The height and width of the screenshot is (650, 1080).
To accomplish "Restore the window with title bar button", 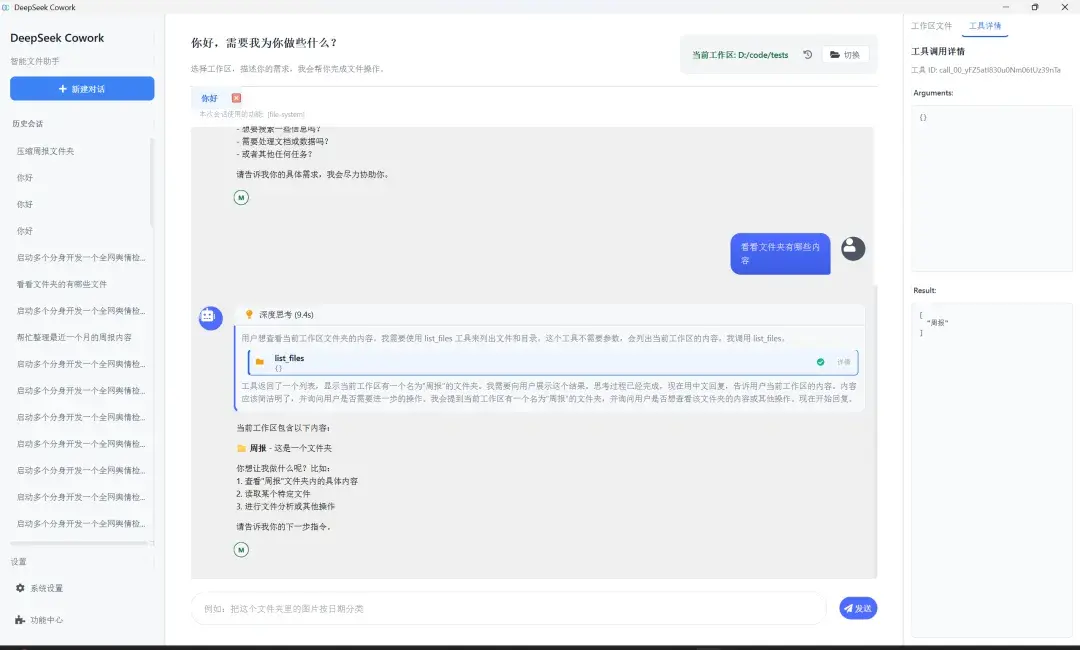I will click(x=1035, y=7).
